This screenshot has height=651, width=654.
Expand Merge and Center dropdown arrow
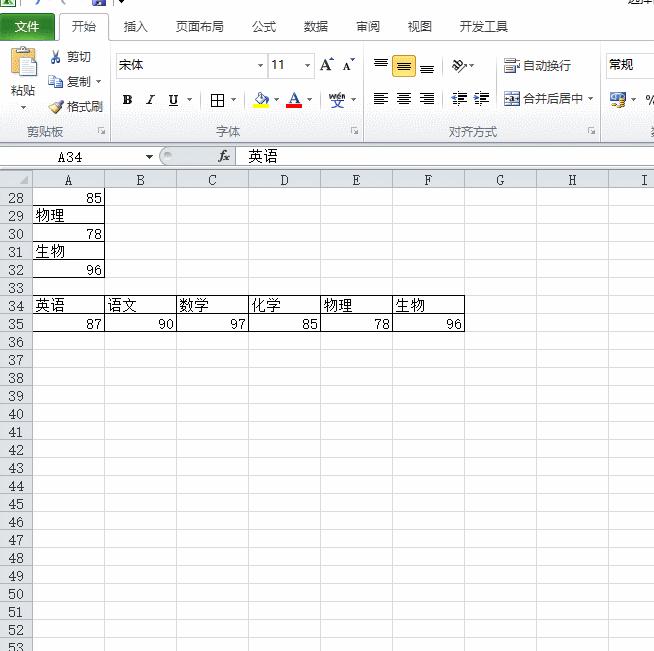(590, 99)
